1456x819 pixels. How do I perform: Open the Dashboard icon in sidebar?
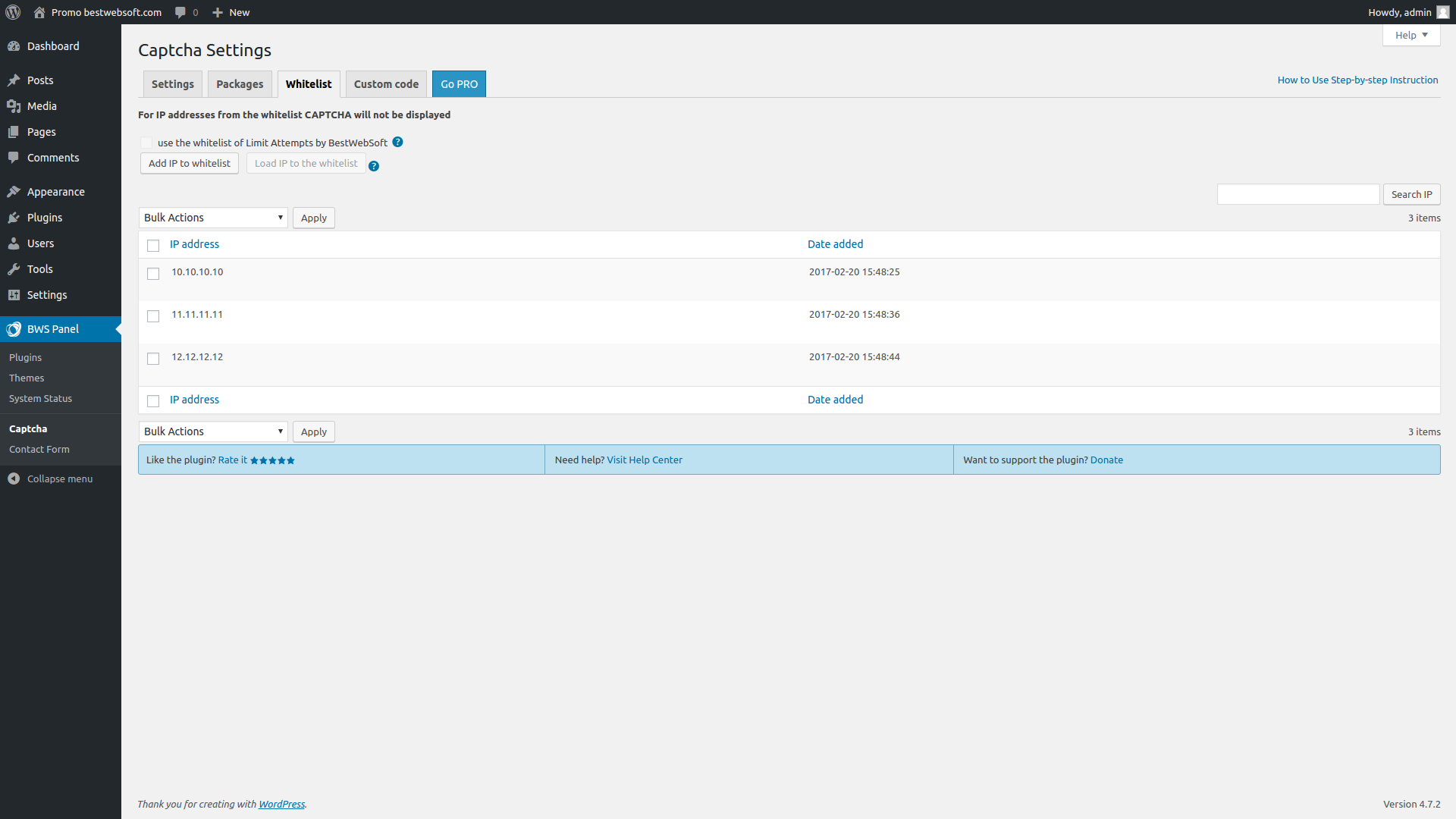14,46
